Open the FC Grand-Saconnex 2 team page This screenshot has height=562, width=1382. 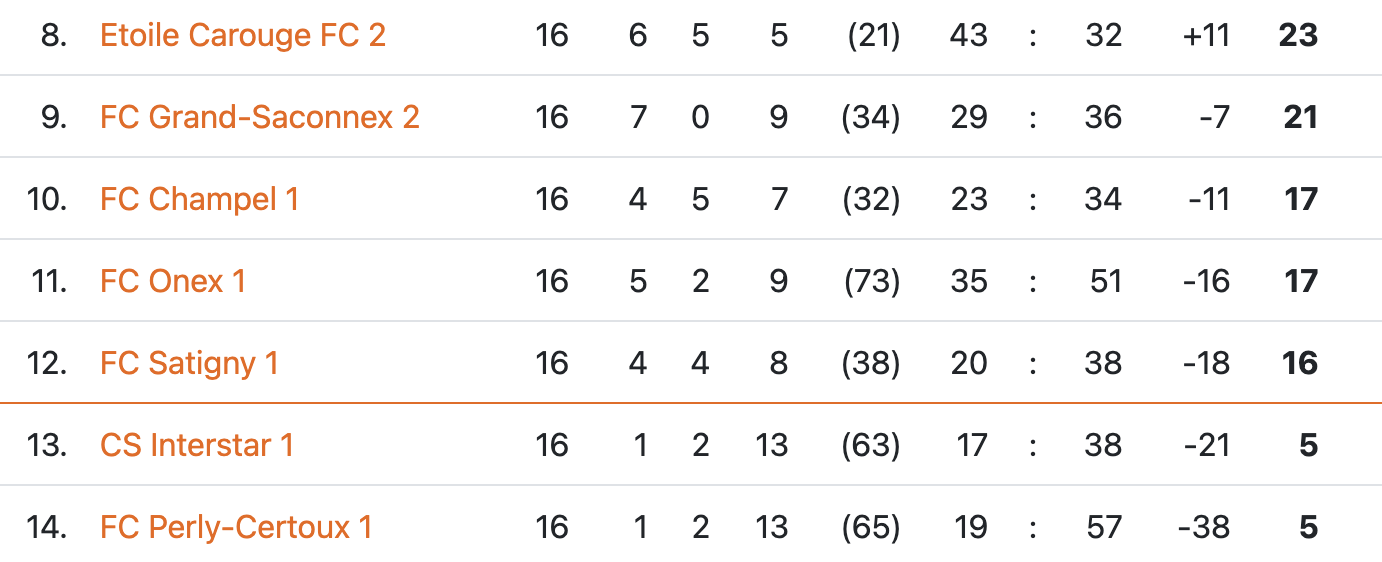click(x=259, y=118)
